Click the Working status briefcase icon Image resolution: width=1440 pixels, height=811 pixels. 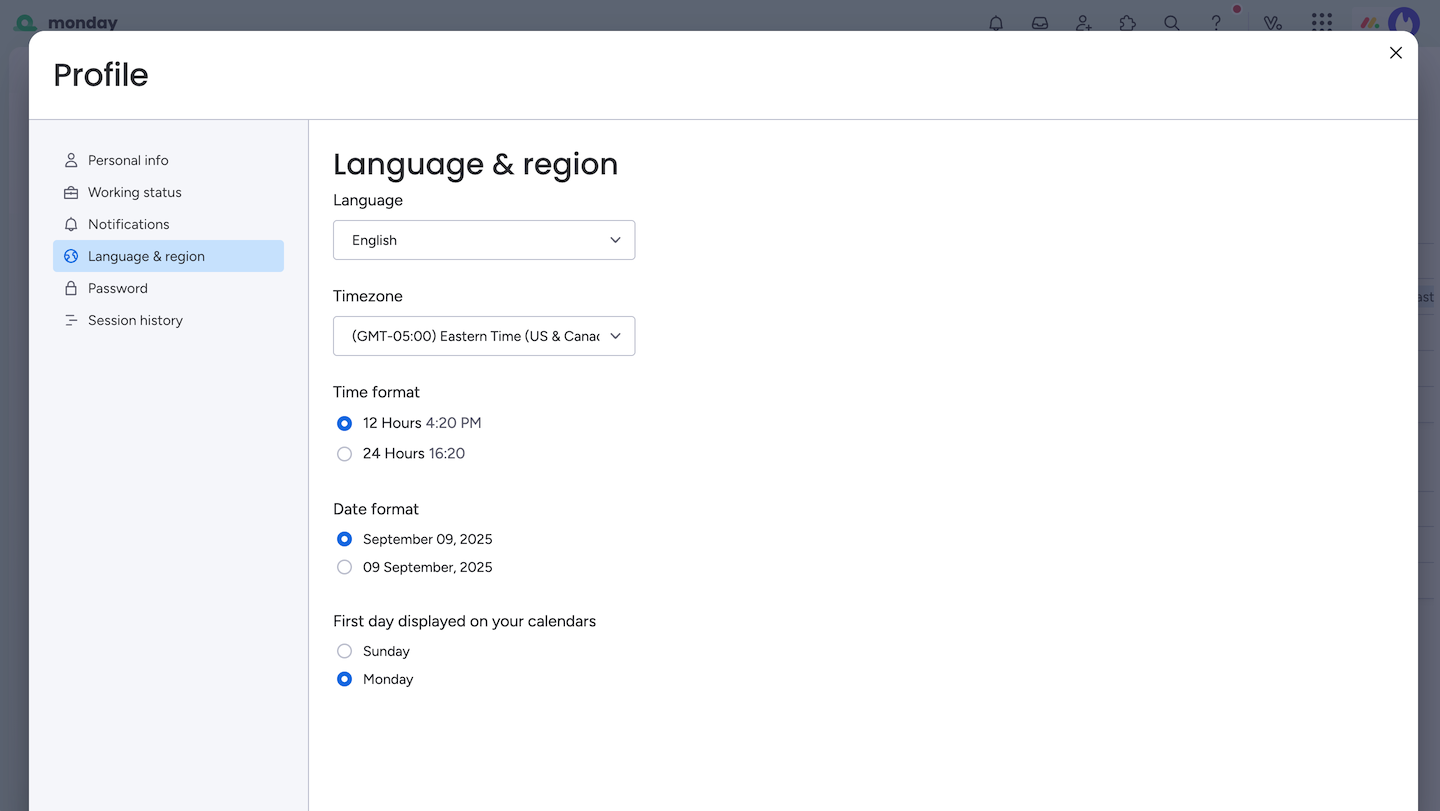tap(71, 192)
